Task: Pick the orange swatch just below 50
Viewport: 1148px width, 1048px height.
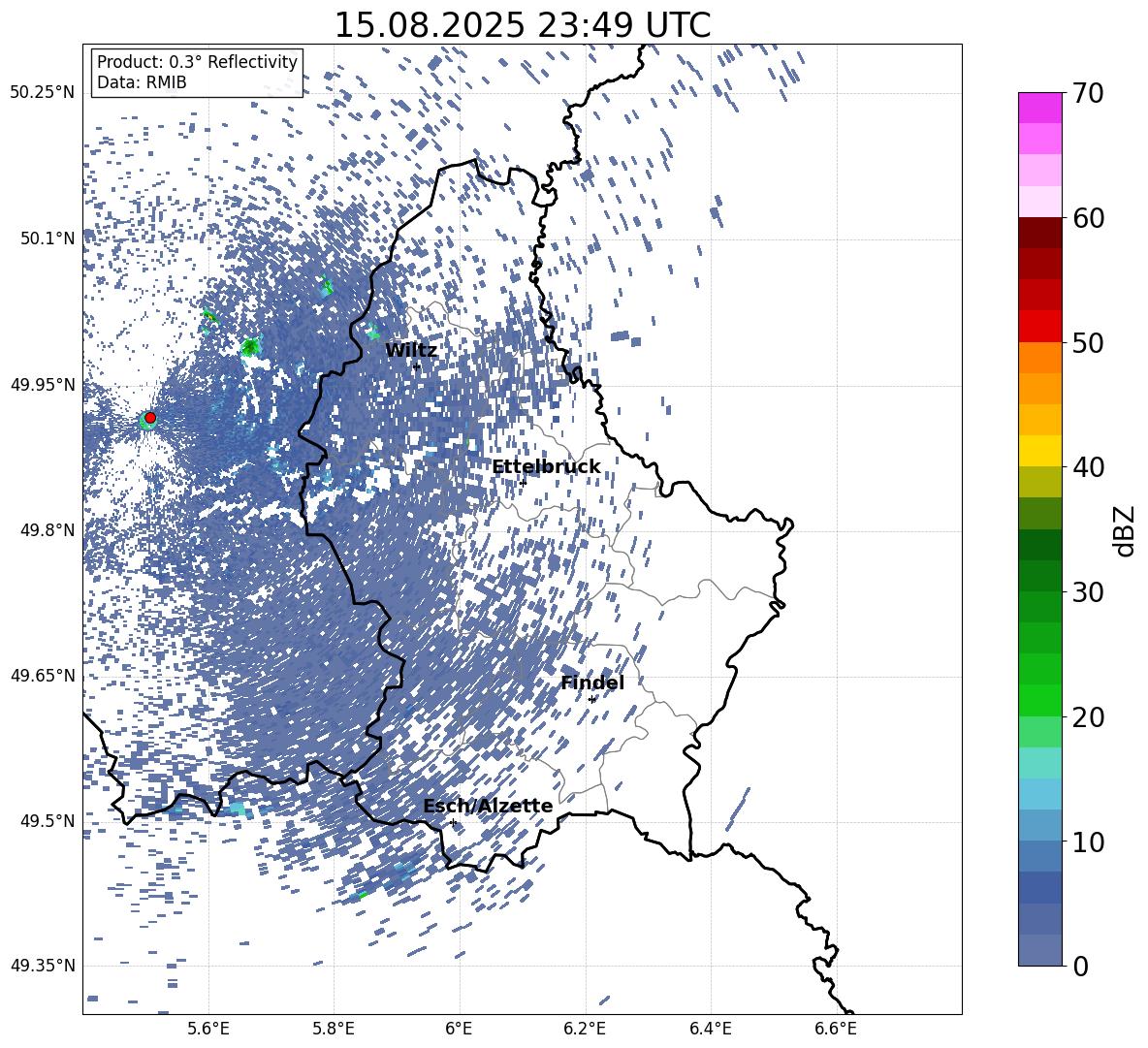Action: coord(1039,357)
